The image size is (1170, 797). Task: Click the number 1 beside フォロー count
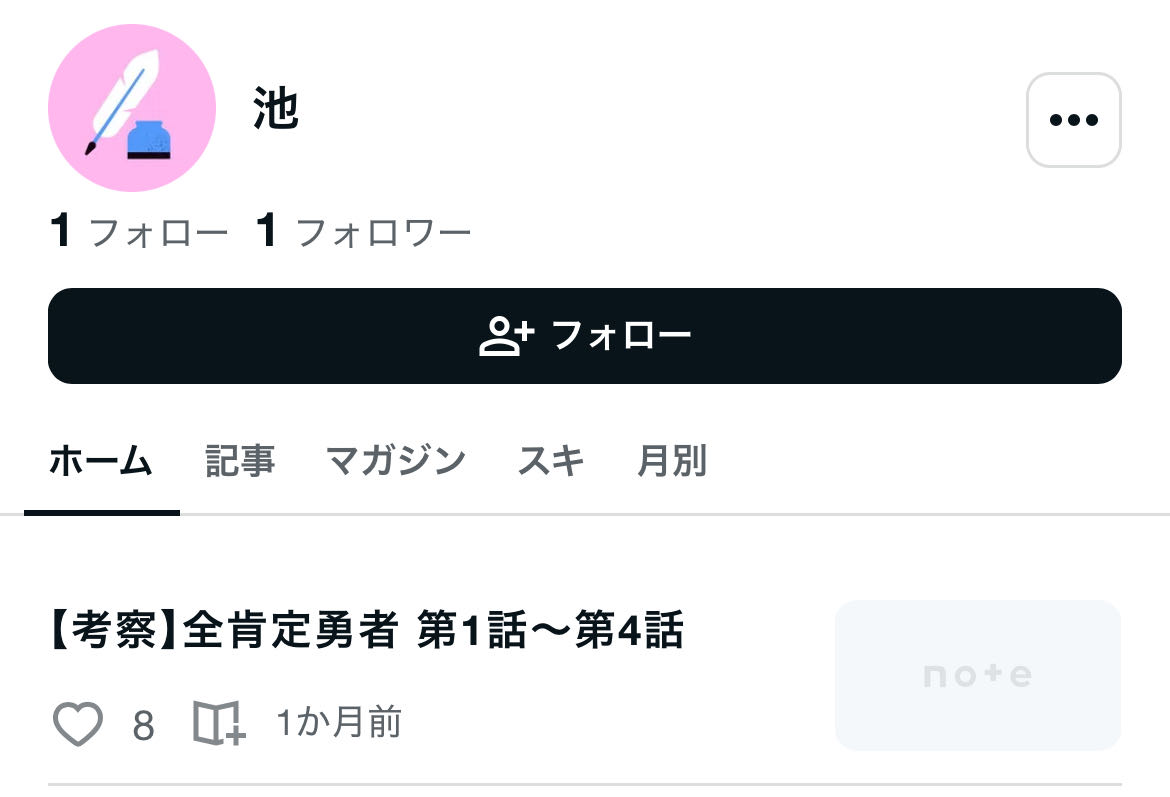pyautogui.click(x=61, y=232)
